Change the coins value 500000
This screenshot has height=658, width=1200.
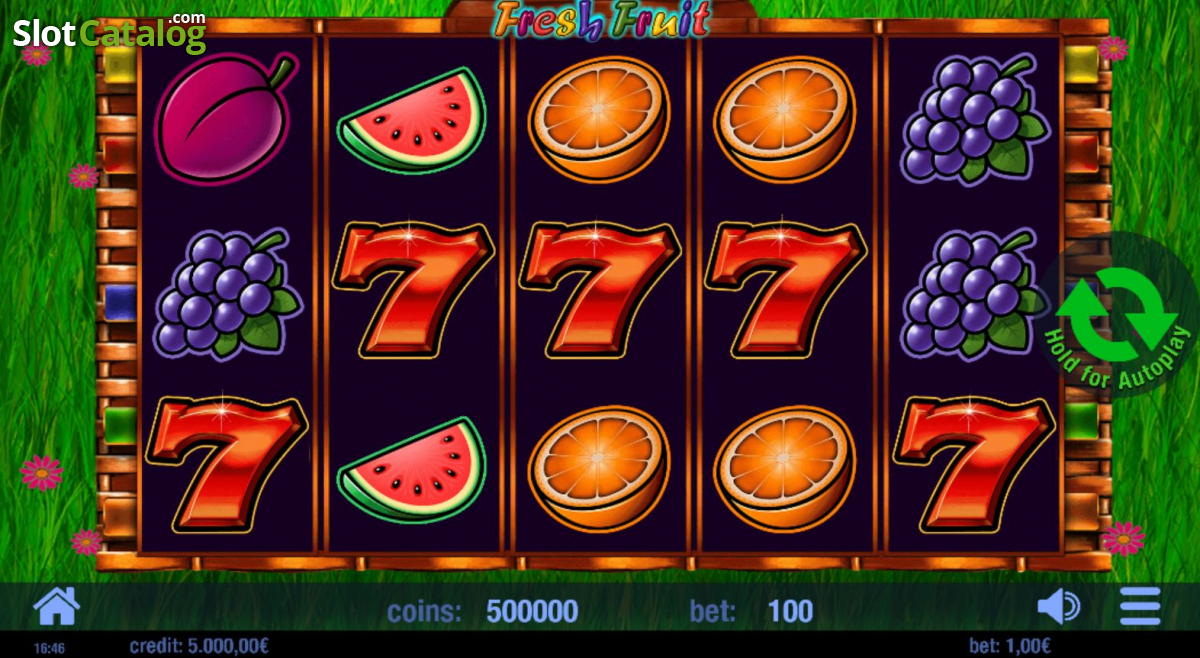pos(532,610)
